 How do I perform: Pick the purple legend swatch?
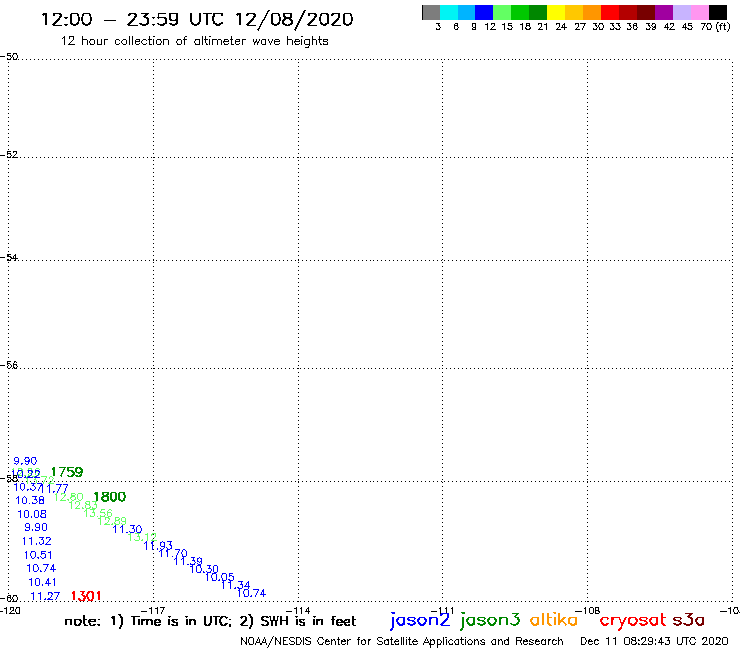[x=664, y=12]
